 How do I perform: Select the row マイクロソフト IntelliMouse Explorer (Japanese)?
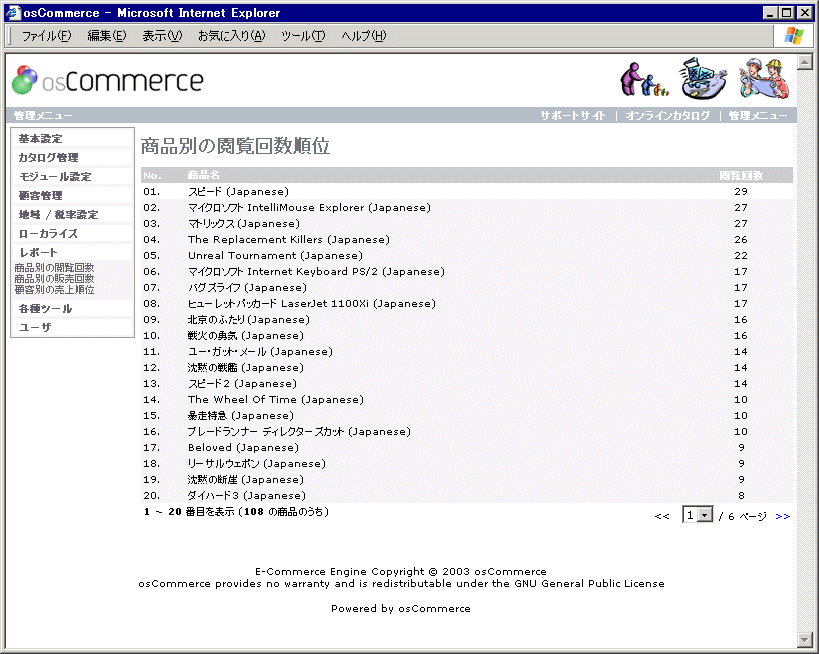[467, 207]
